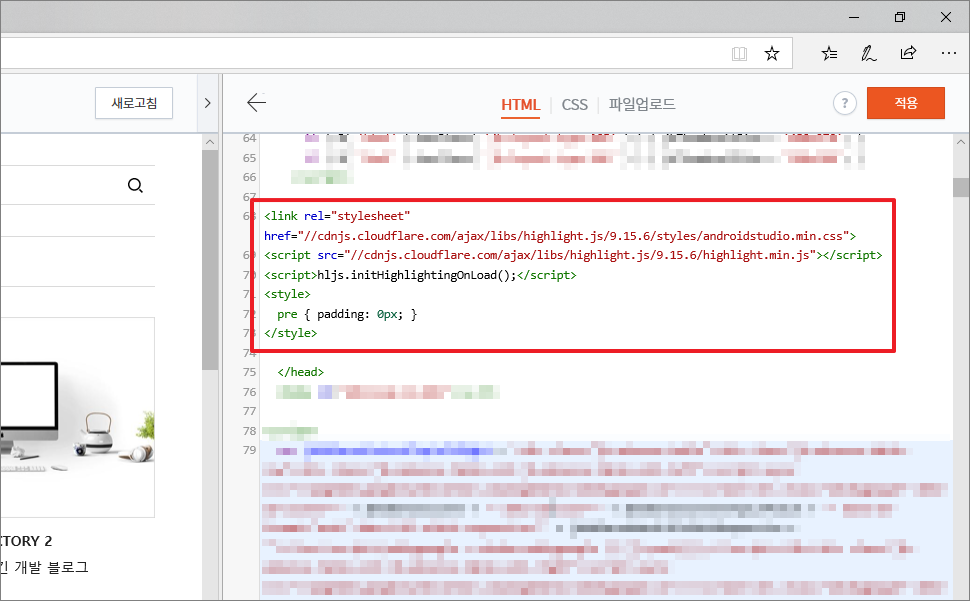Click the preview panel vertical scrollbar thumb
The image size is (970, 601).
[x=210, y=260]
